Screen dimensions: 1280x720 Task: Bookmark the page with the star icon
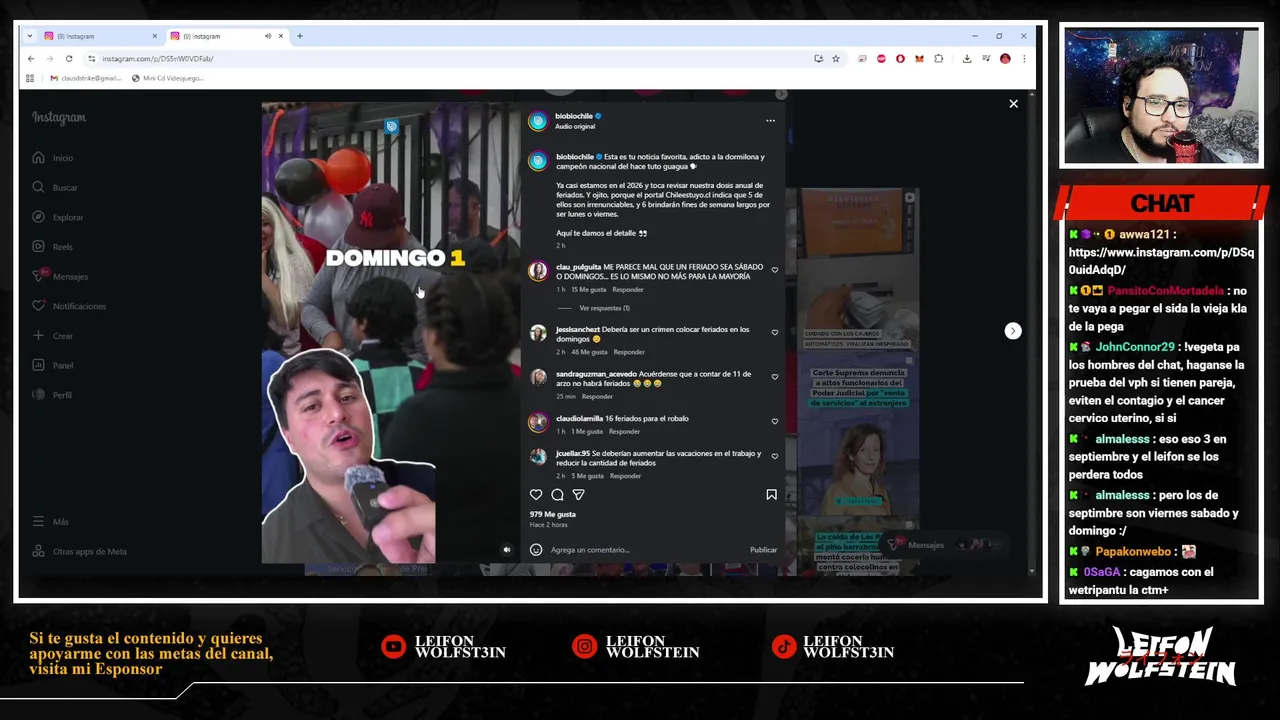click(836, 59)
